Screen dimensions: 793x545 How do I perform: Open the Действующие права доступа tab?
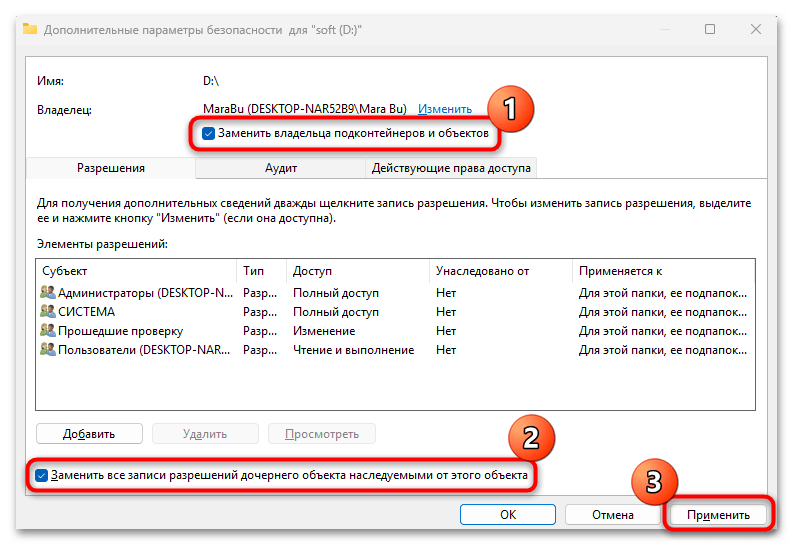[451, 168]
